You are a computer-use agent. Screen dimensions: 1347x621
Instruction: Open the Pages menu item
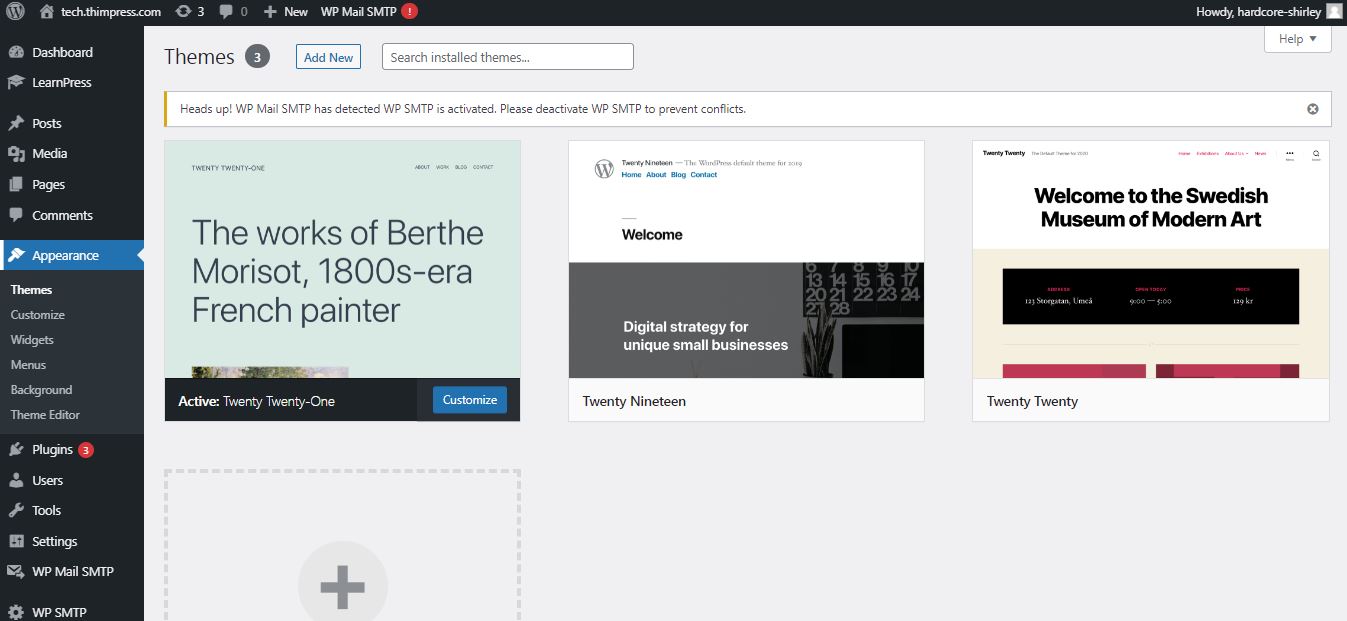coord(72,185)
